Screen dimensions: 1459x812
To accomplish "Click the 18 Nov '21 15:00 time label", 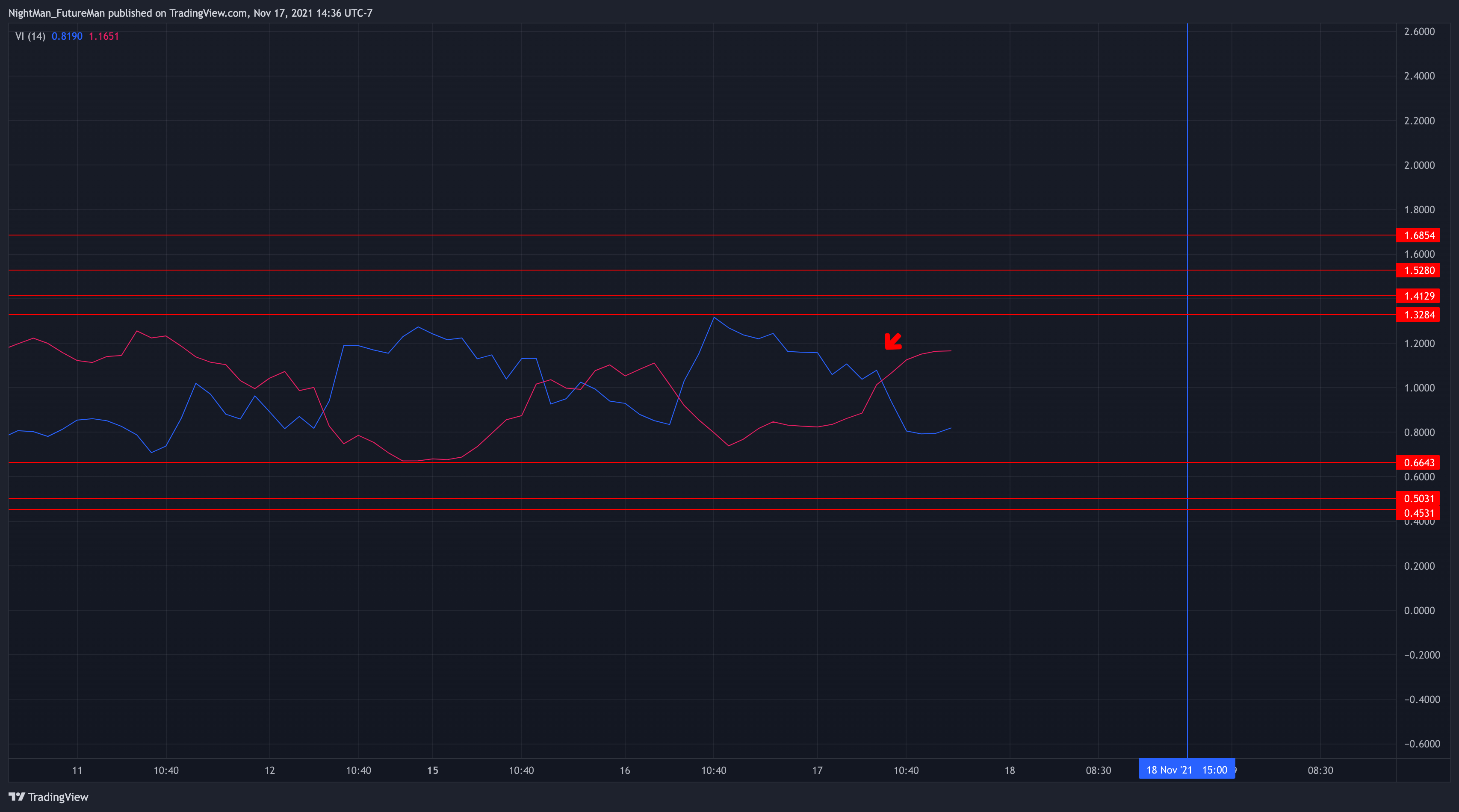I will [x=1187, y=770].
